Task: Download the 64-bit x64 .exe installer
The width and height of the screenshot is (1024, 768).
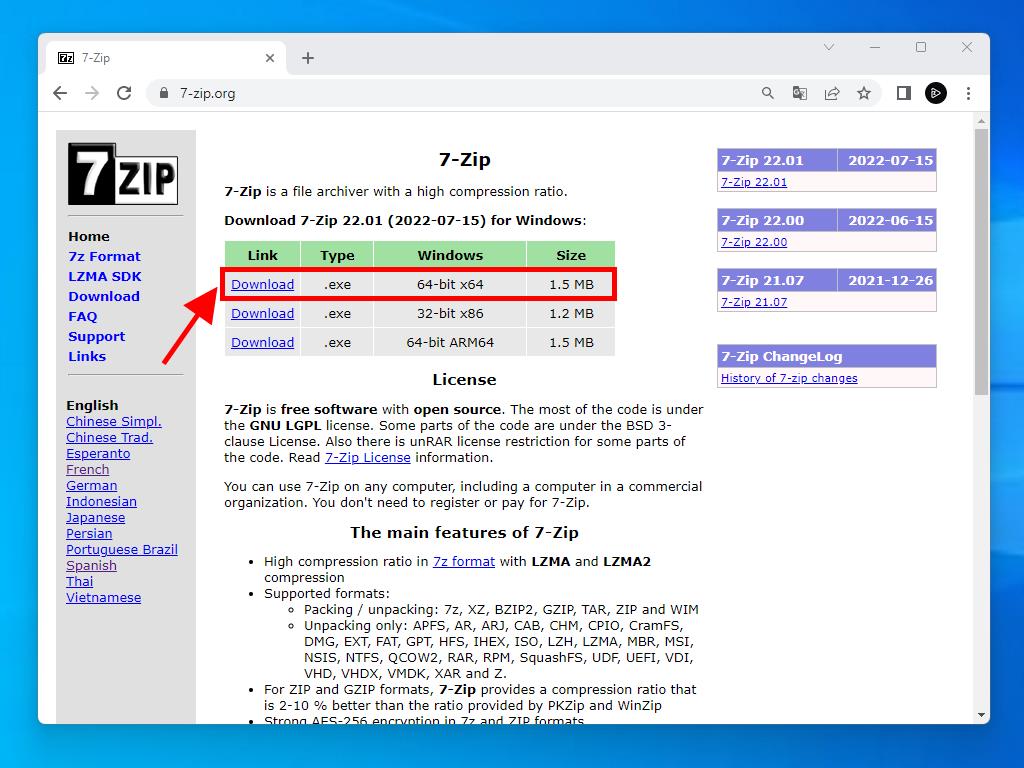Action: pyautogui.click(x=263, y=285)
